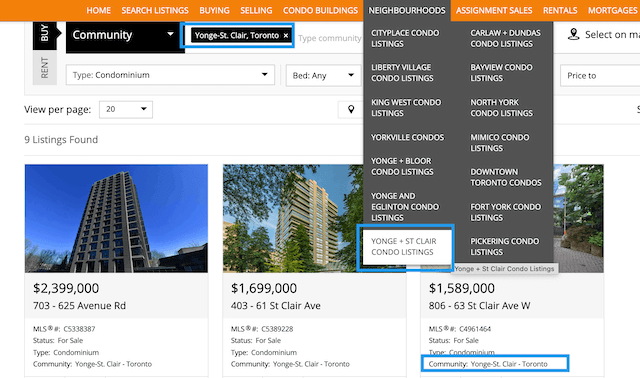
Task: Open the BUYING menu
Action: 214,10
